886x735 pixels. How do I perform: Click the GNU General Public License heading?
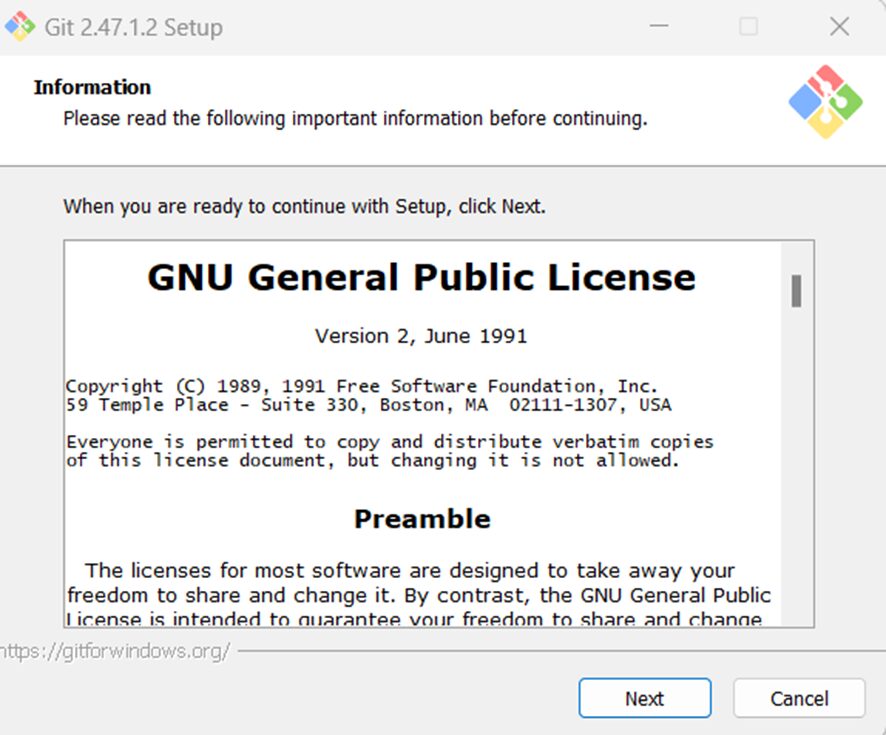coord(421,277)
